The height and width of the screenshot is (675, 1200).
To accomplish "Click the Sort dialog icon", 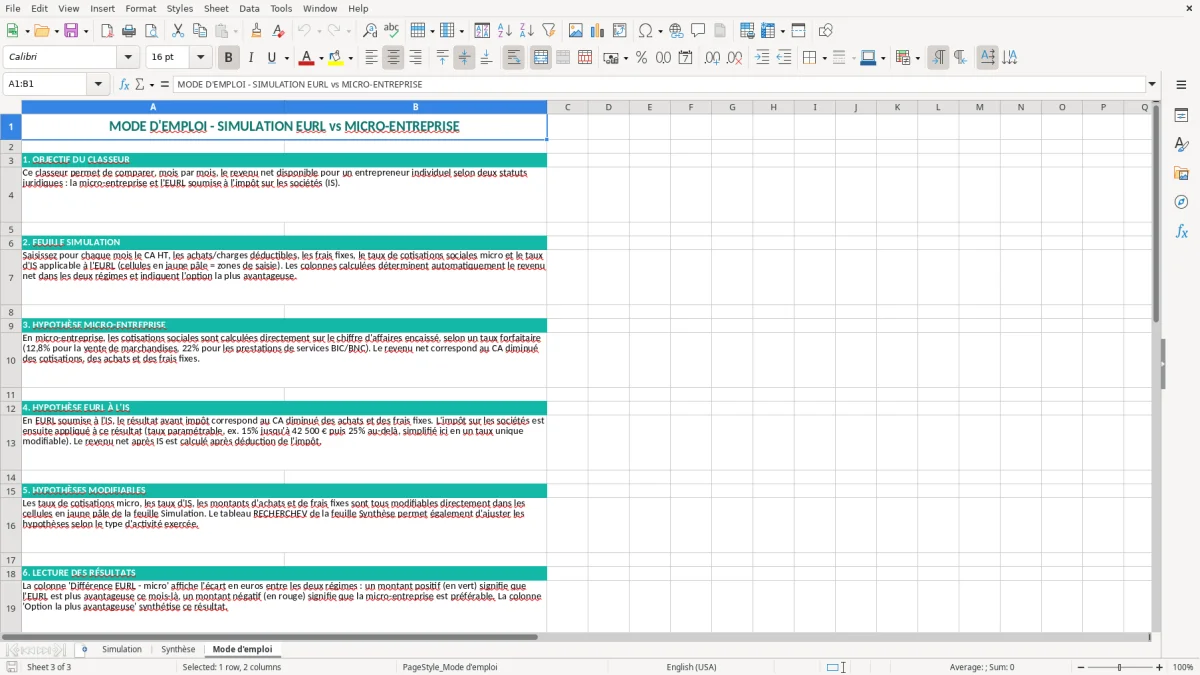I will [x=482, y=31].
